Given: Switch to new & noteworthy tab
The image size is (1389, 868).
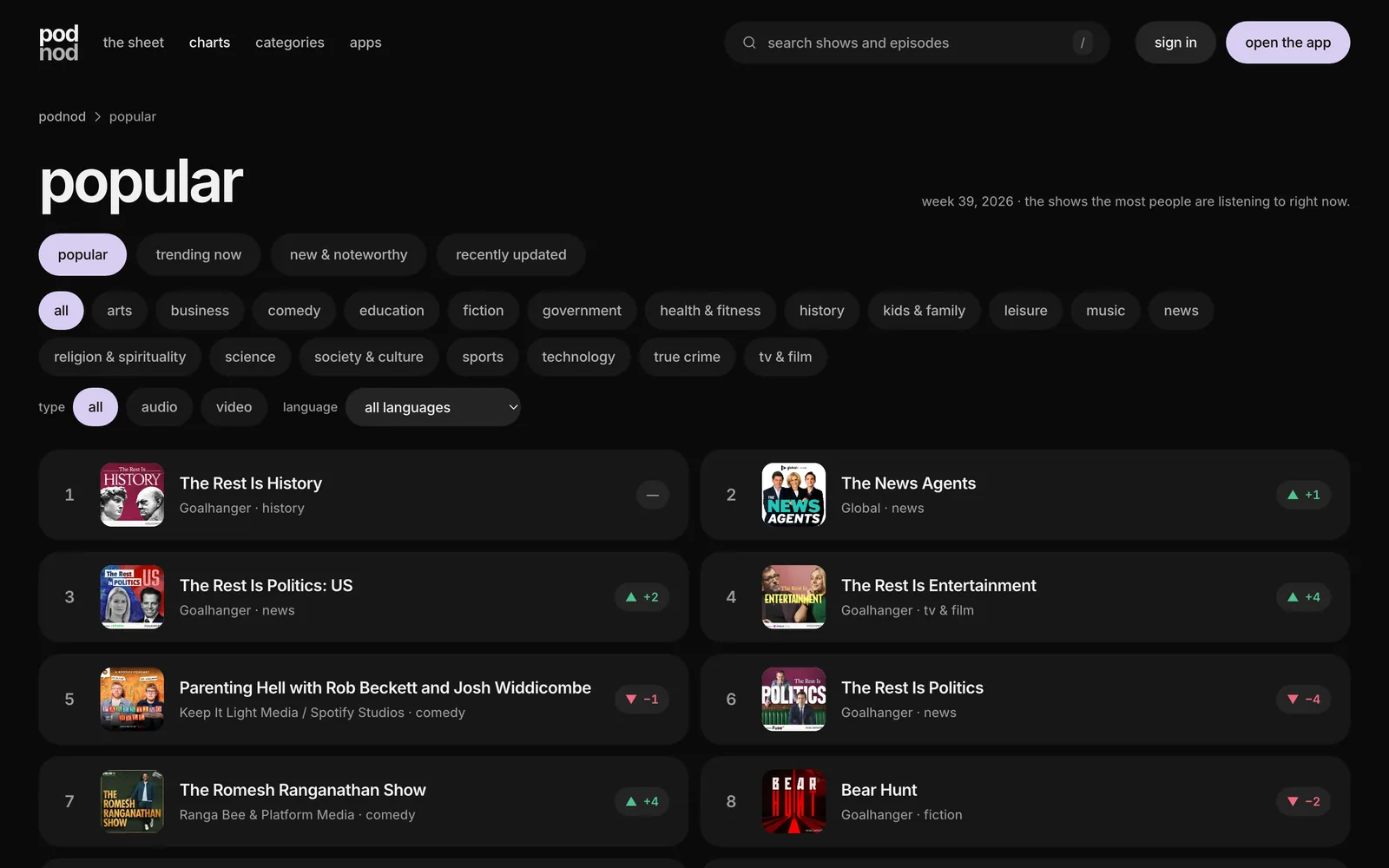Looking at the screenshot, I should 348,254.
